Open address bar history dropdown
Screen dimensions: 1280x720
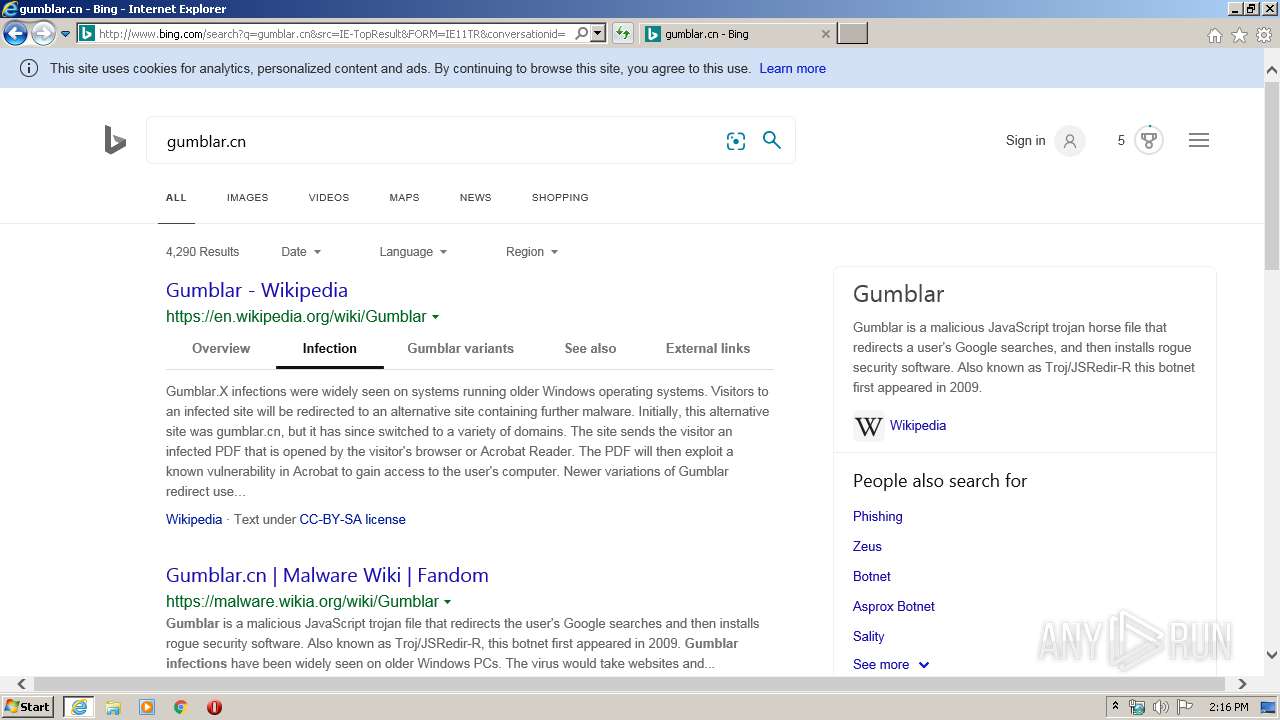click(598, 33)
